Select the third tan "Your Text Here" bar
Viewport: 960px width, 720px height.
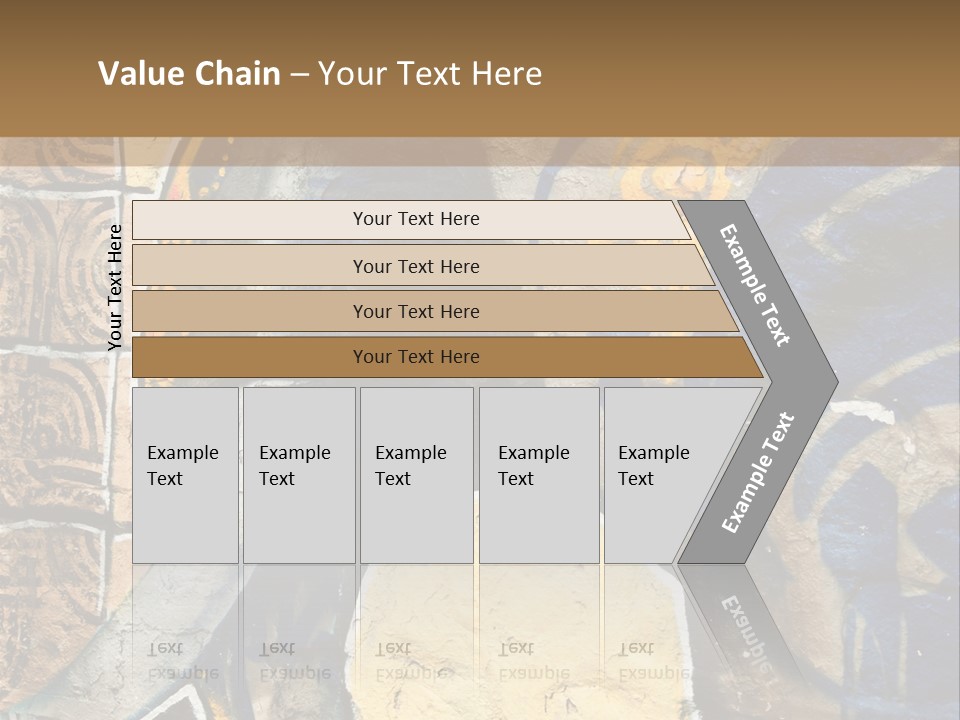pyautogui.click(x=416, y=311)
